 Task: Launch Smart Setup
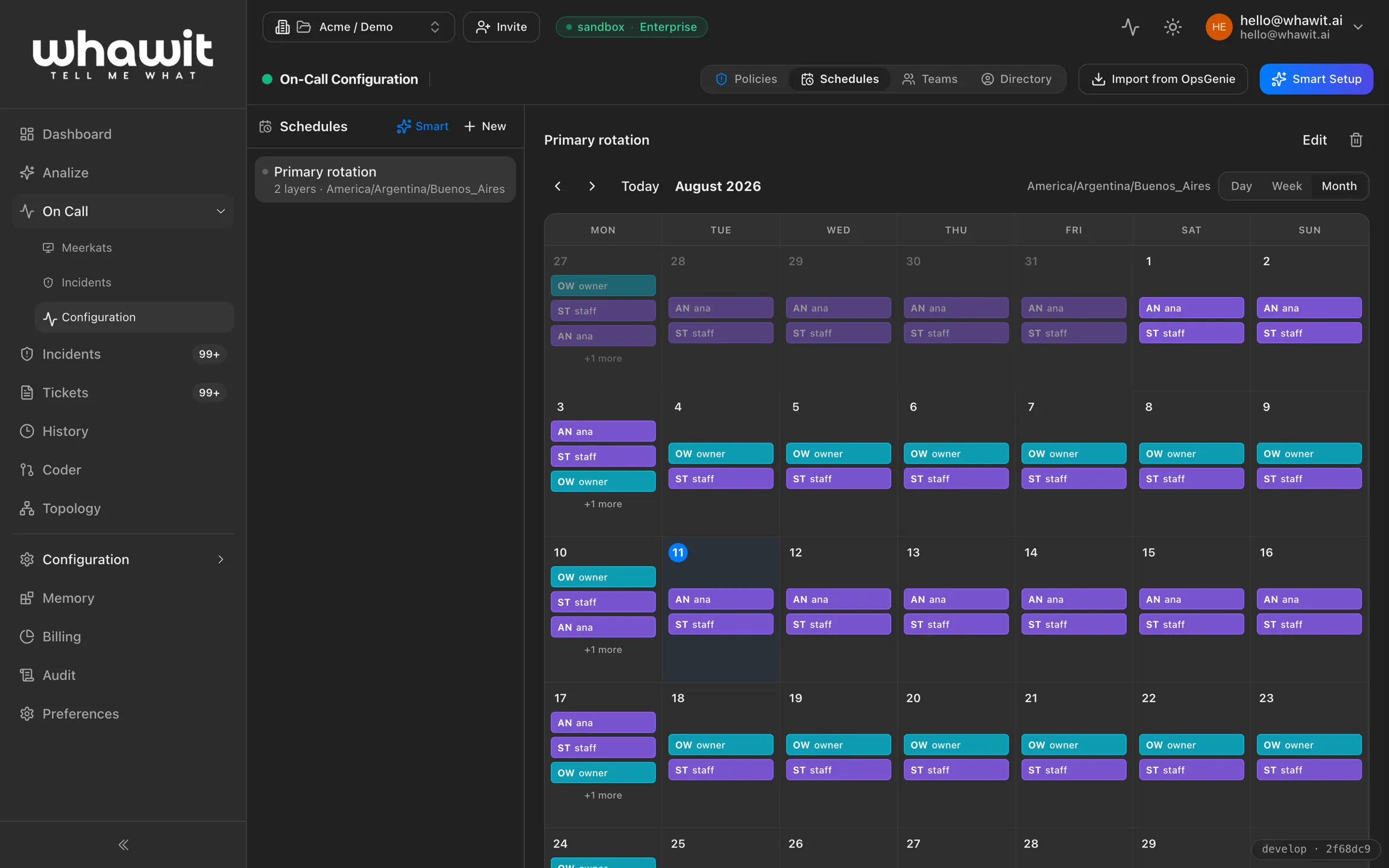tap(1317, 79)
